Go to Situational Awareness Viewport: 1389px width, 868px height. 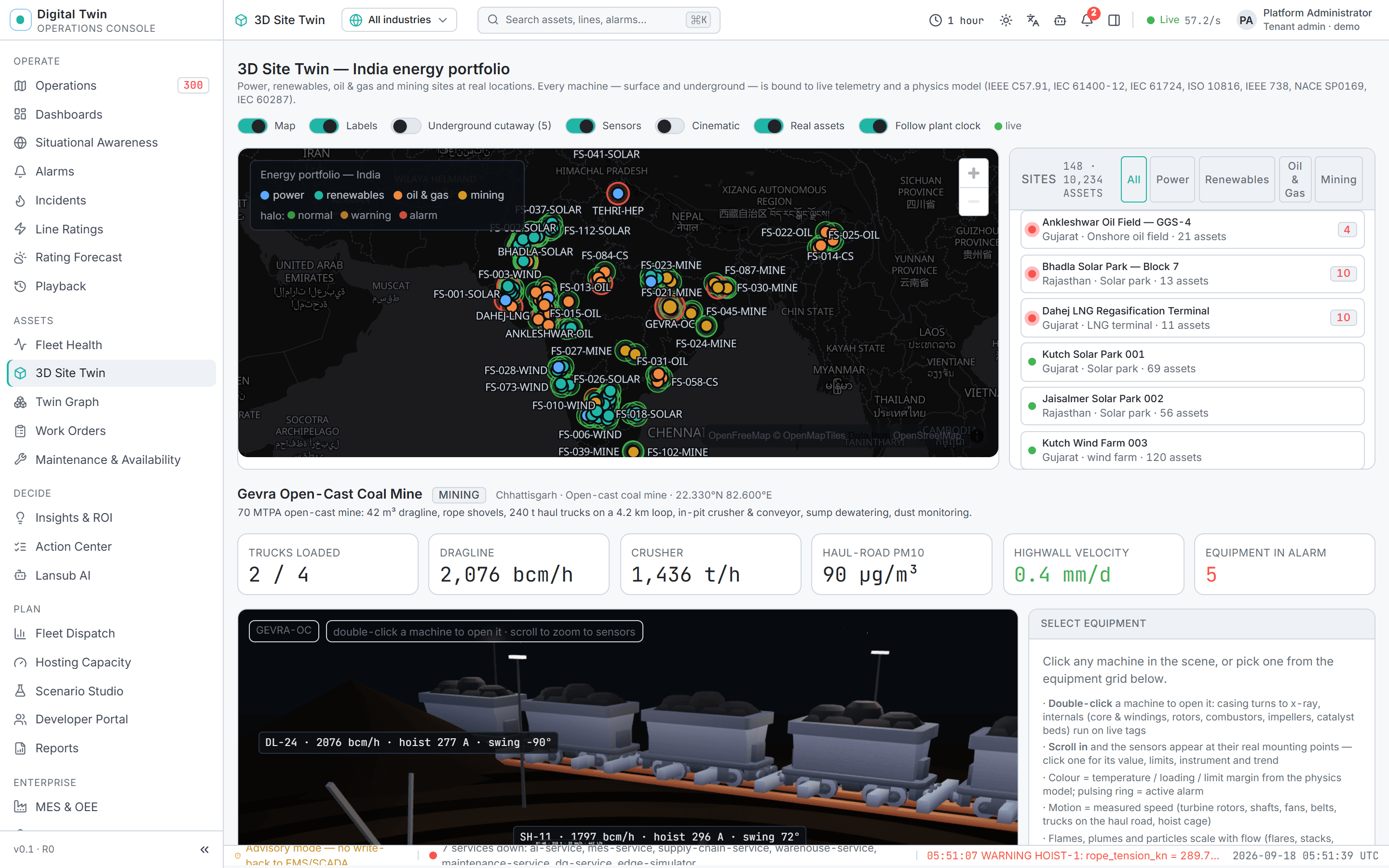(111, 142)
